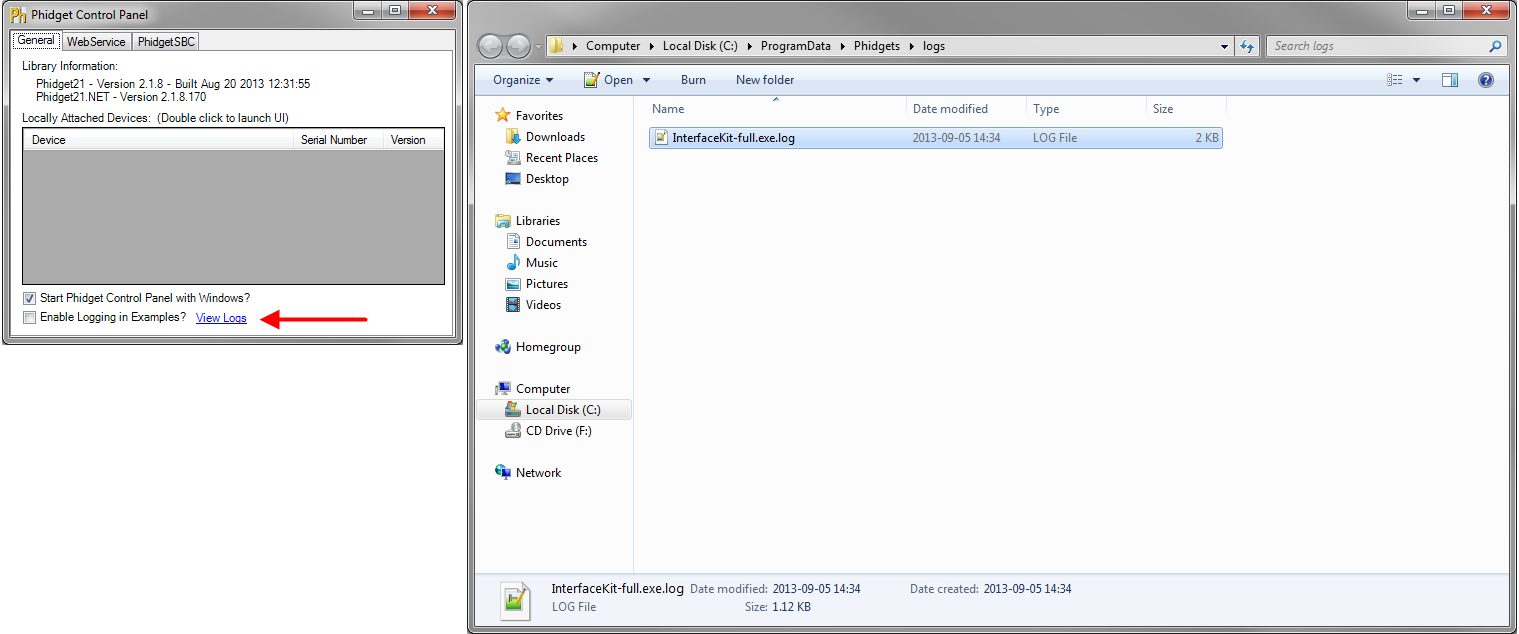
Task: Click the CD Drive (F:) icon
Action: point(513,431)
